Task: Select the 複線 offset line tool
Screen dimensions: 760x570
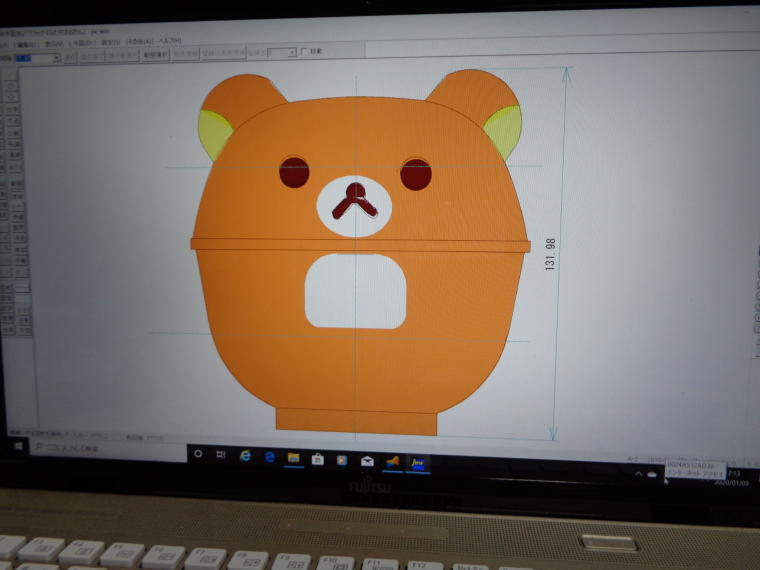Action: [x=17, y=194]
